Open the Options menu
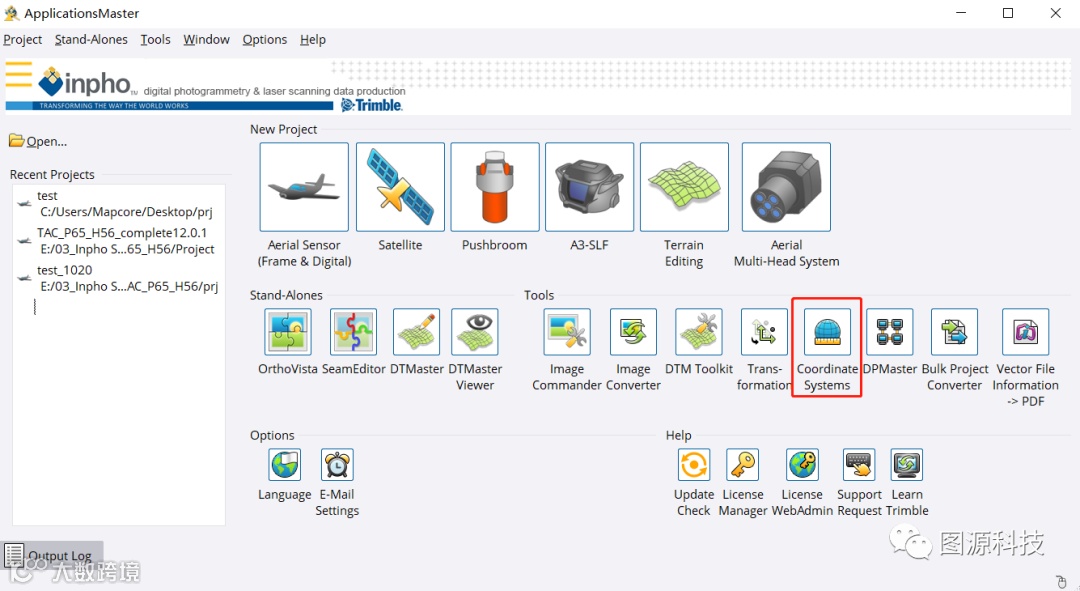Screen dimensions: 1080x591 pos(264,40)
